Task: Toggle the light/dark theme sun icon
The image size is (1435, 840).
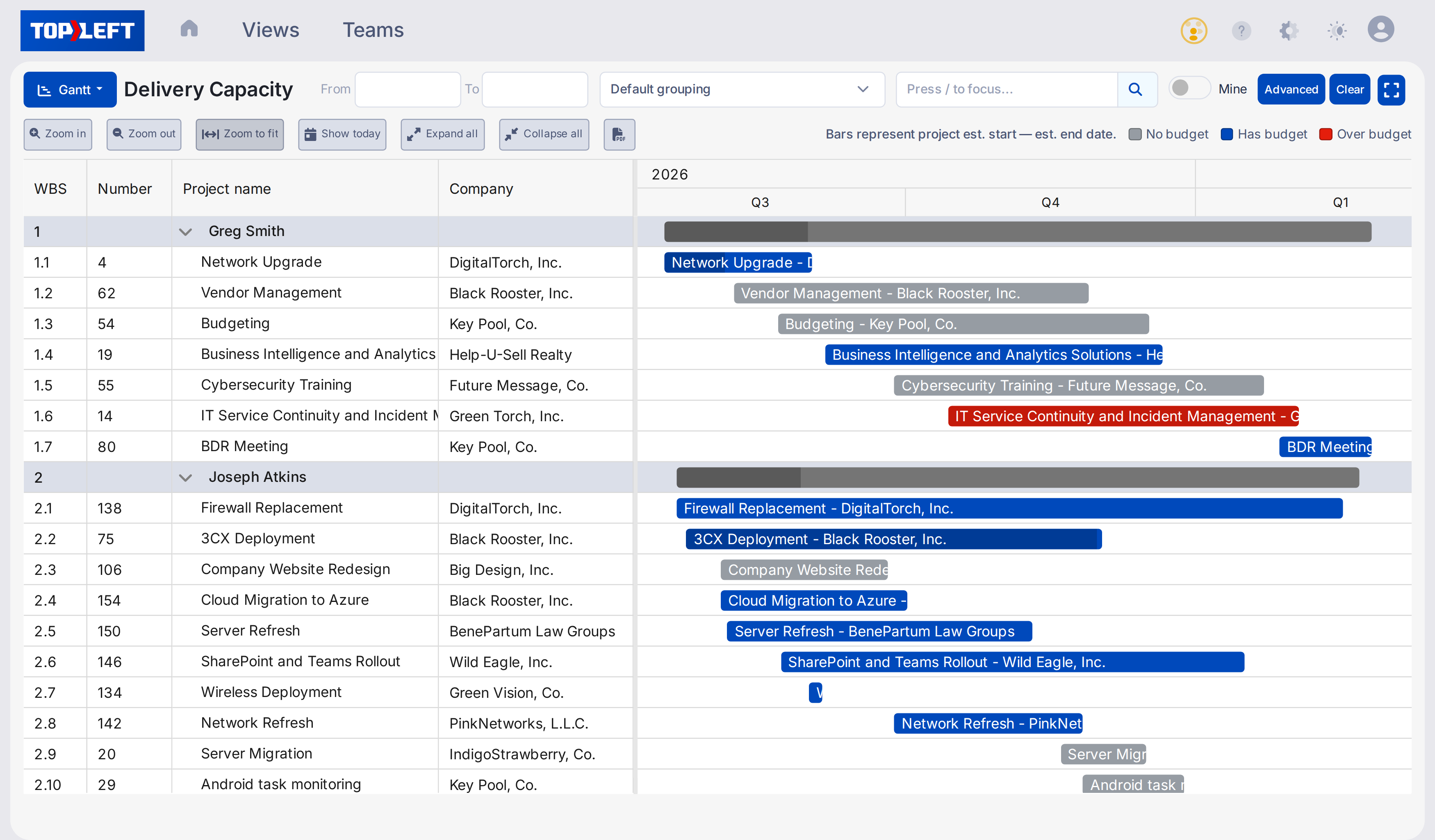Action: pos(1337,30)
